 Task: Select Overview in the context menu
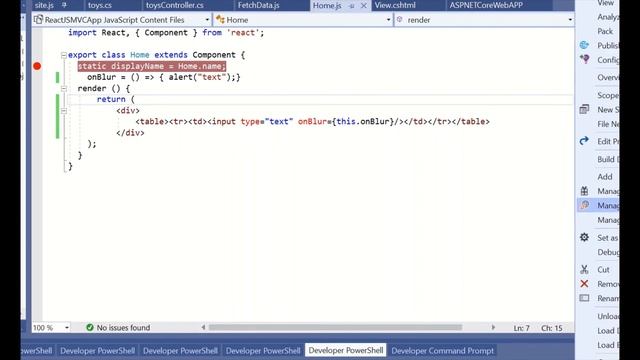[x=608, y=78]
